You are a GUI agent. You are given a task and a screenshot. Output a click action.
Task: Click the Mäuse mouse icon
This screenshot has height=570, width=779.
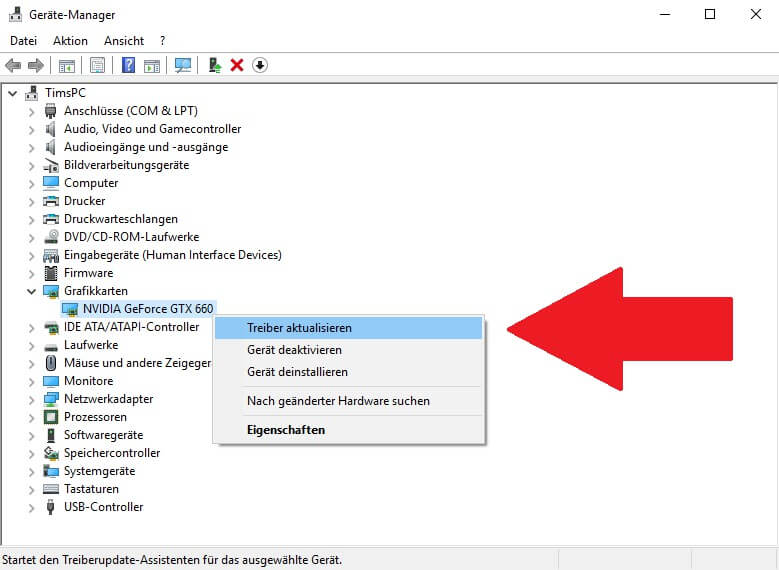pyautogui.click(x=51, y=363)
